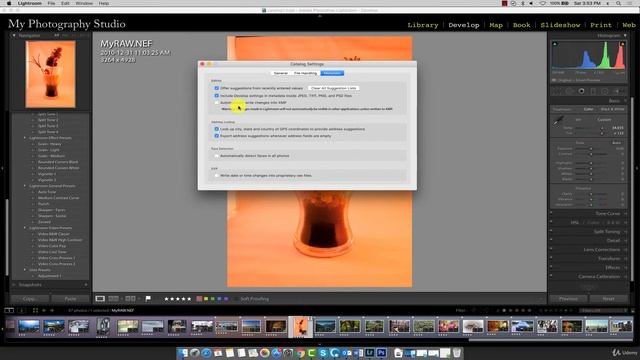Image resolution: width=640 pixels, height=360 pixels.
Task: Select the Metadata tab
Action: tap(332, 73)
